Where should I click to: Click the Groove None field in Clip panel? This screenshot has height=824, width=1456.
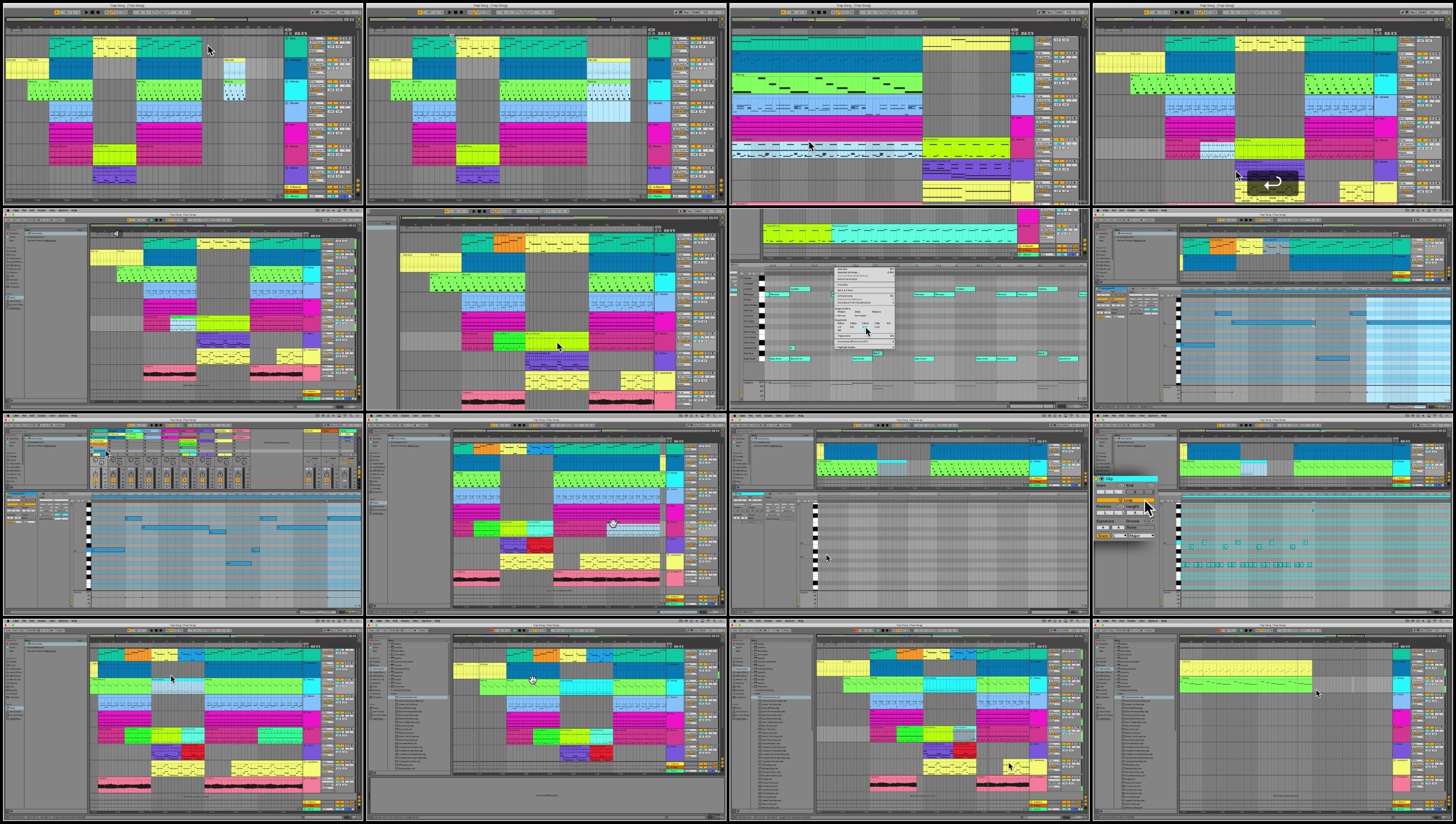click(1140, 528)
